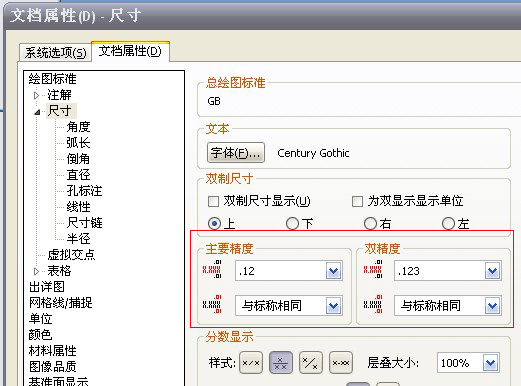Open the 半径 dimension settings
Viewport: 521px width, 386px height.
pos(78,239)
